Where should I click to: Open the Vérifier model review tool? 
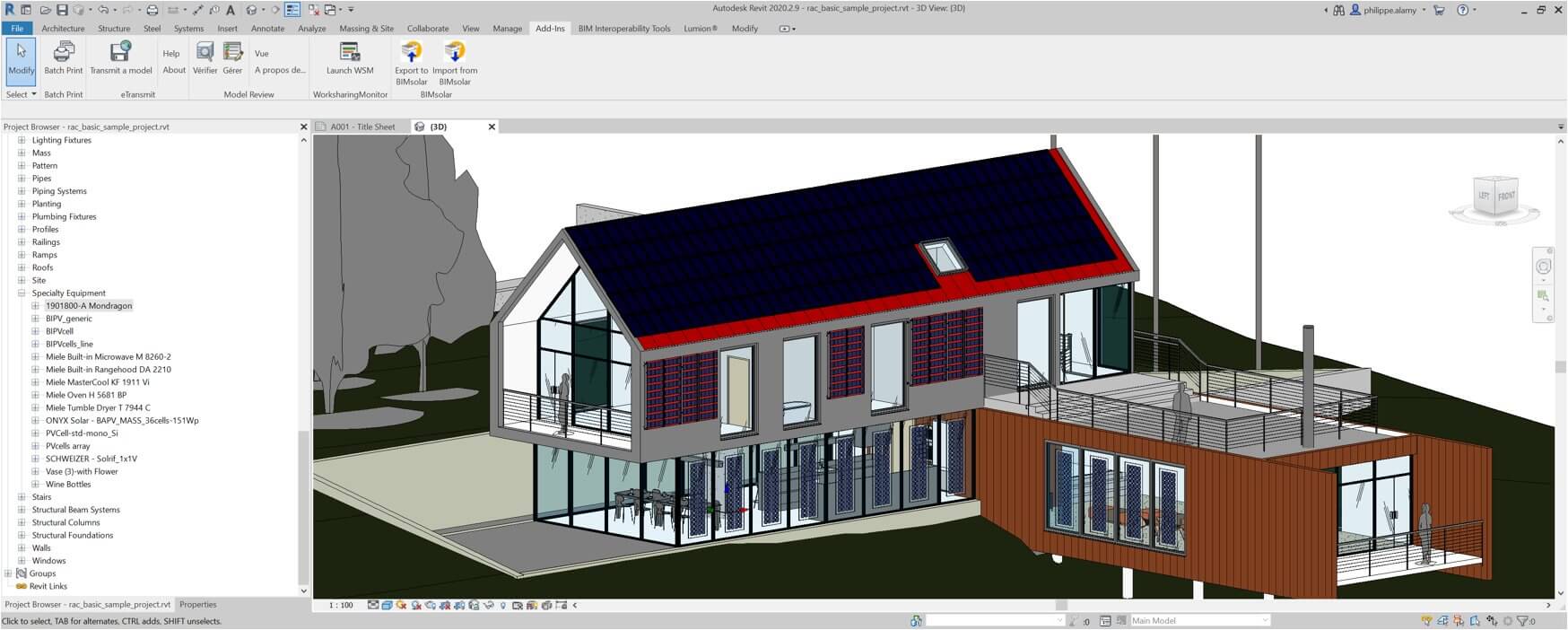click(205, 53)
